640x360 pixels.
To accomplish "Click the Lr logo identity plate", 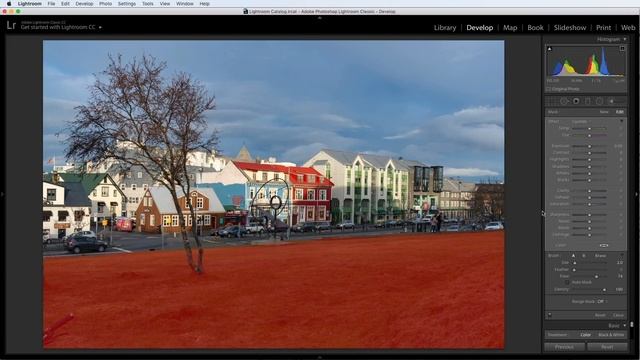I will click(11, 25).
